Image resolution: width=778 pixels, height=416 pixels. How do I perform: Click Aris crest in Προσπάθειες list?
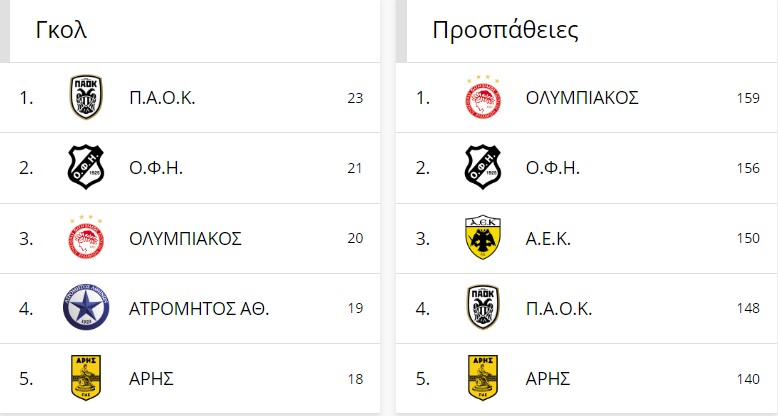tap(483, 378)
